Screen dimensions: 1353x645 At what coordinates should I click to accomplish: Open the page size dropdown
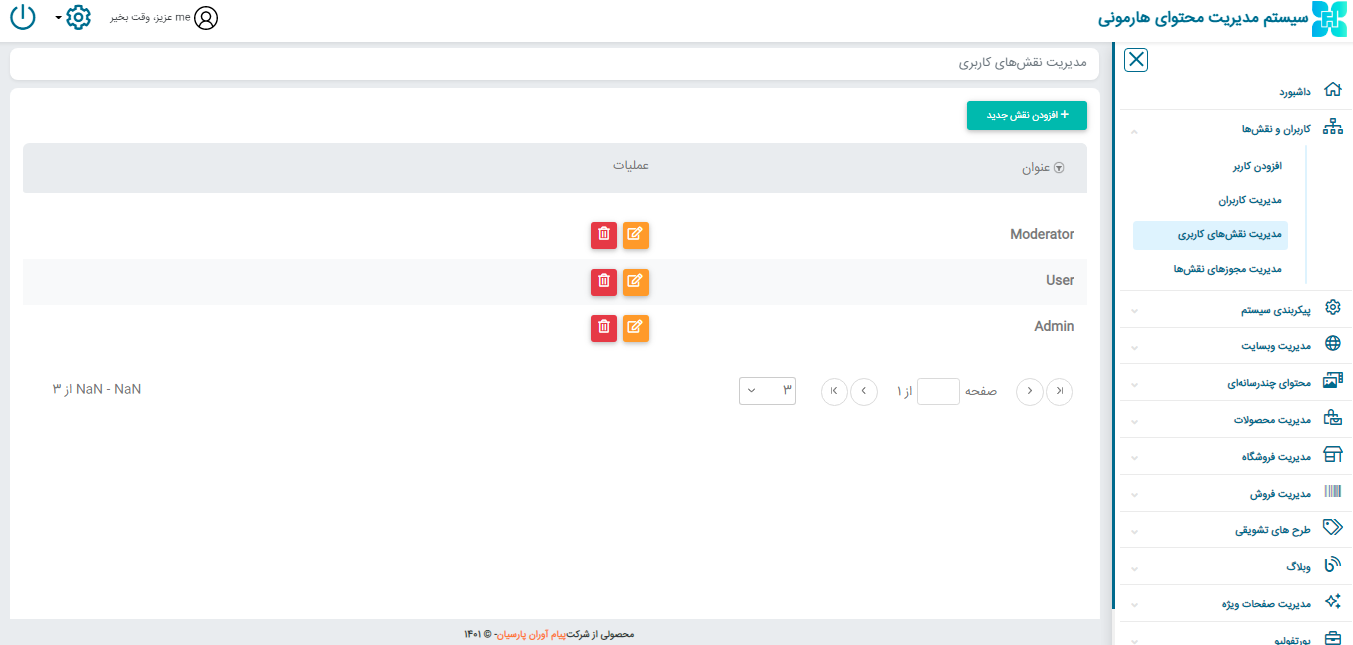pyautogui.click(x=767, y=390)
